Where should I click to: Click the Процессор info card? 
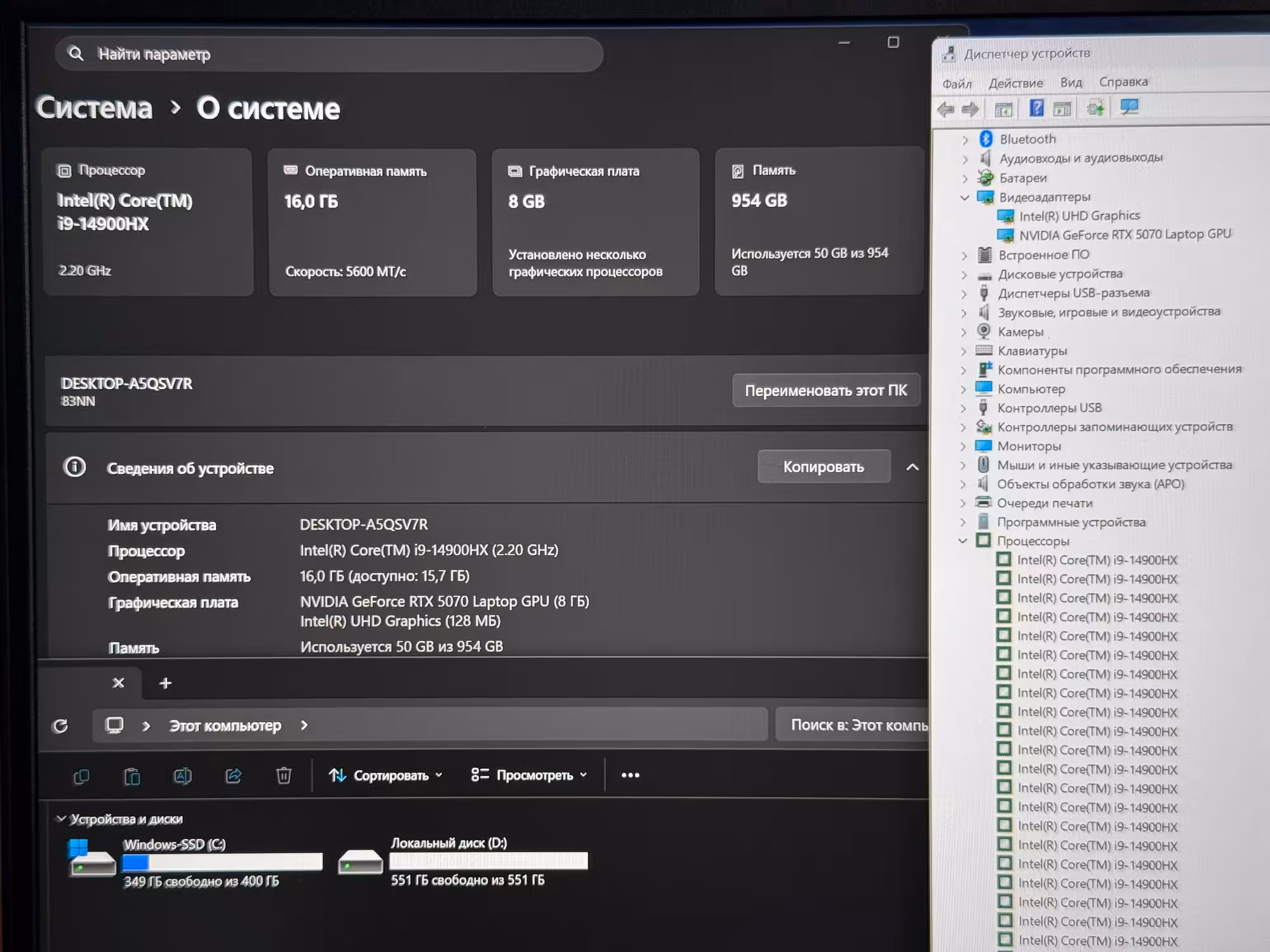pos(148,222)
